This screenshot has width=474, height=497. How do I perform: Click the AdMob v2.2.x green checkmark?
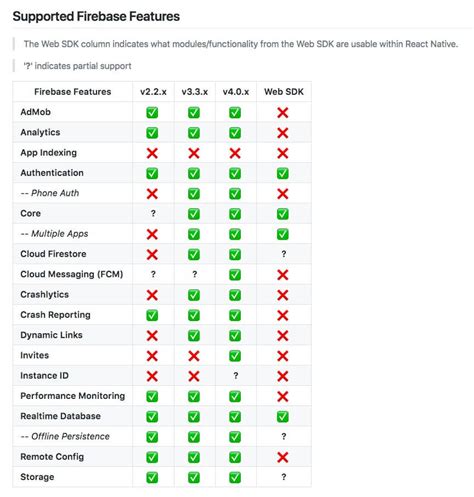point(152,112)
